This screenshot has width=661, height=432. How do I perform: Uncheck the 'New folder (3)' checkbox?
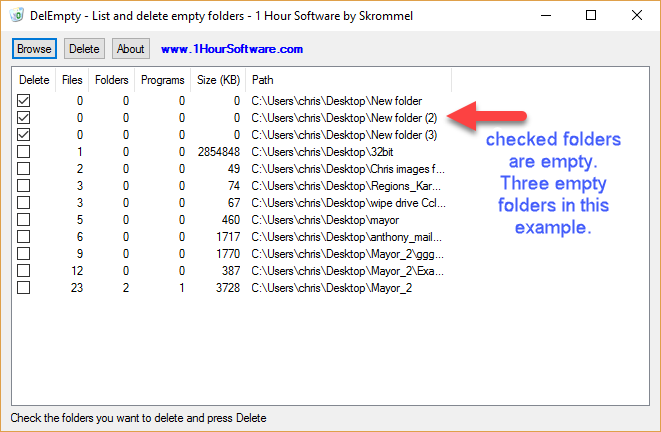[24, 135]
